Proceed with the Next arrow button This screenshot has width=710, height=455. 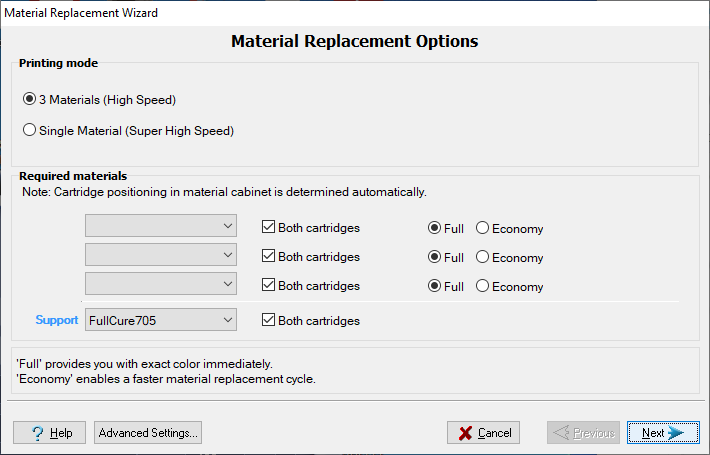pyautogui.click(x=663, y=433)
